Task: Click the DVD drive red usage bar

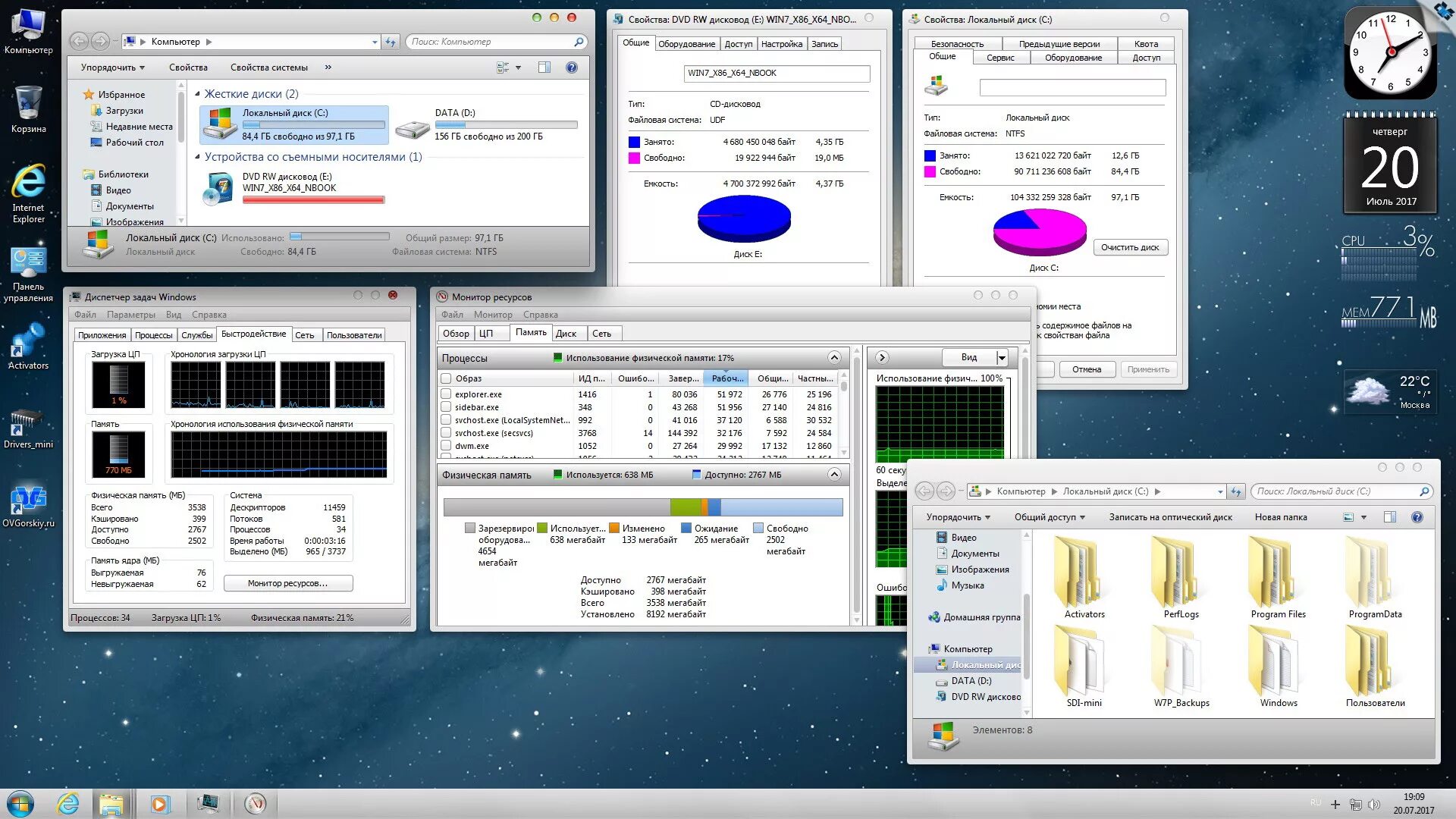Action: (x=313, y=200)
